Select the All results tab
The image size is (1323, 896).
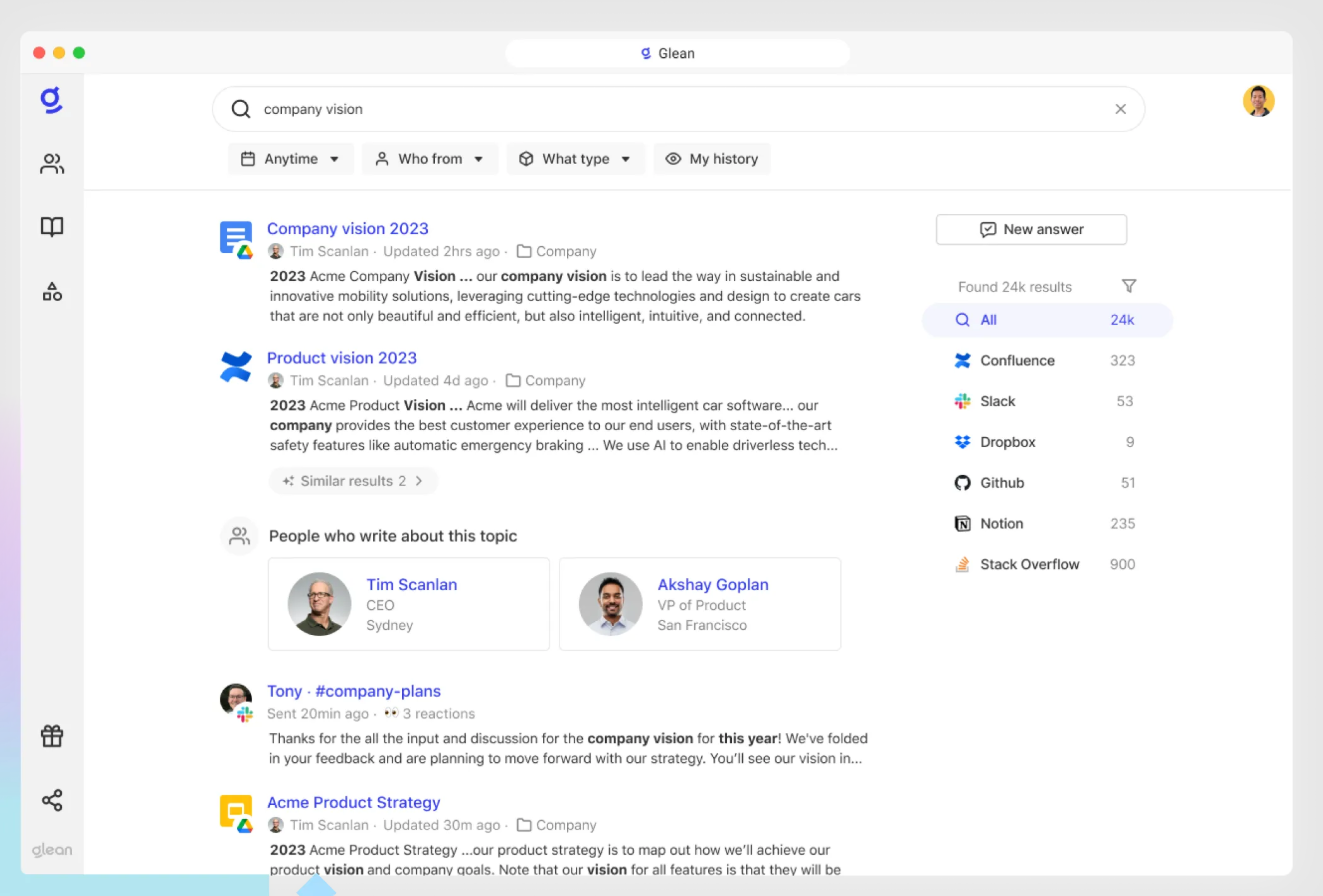[1047, 320]
